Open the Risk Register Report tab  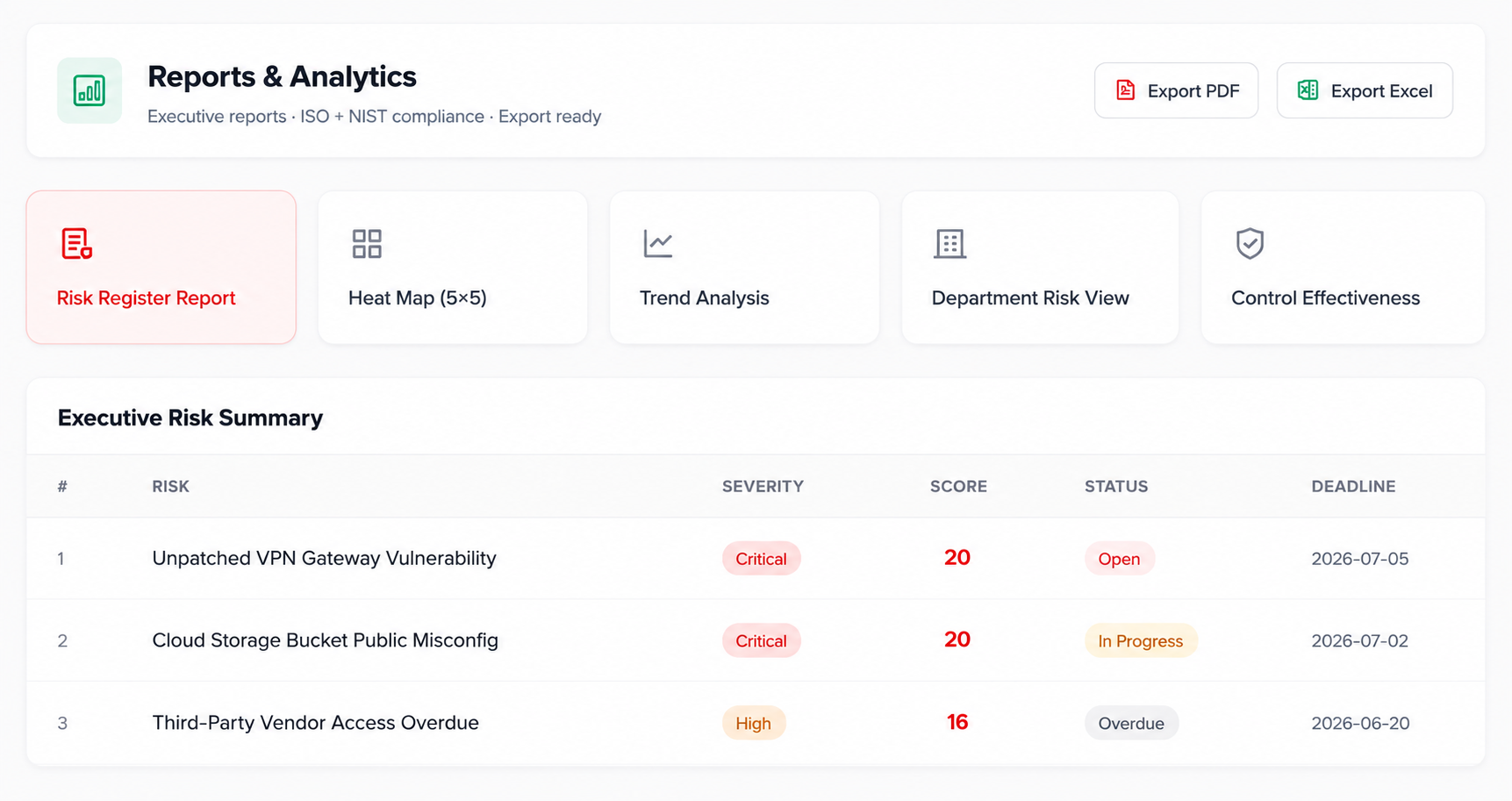pyautogui.click(x=161, y=267)
